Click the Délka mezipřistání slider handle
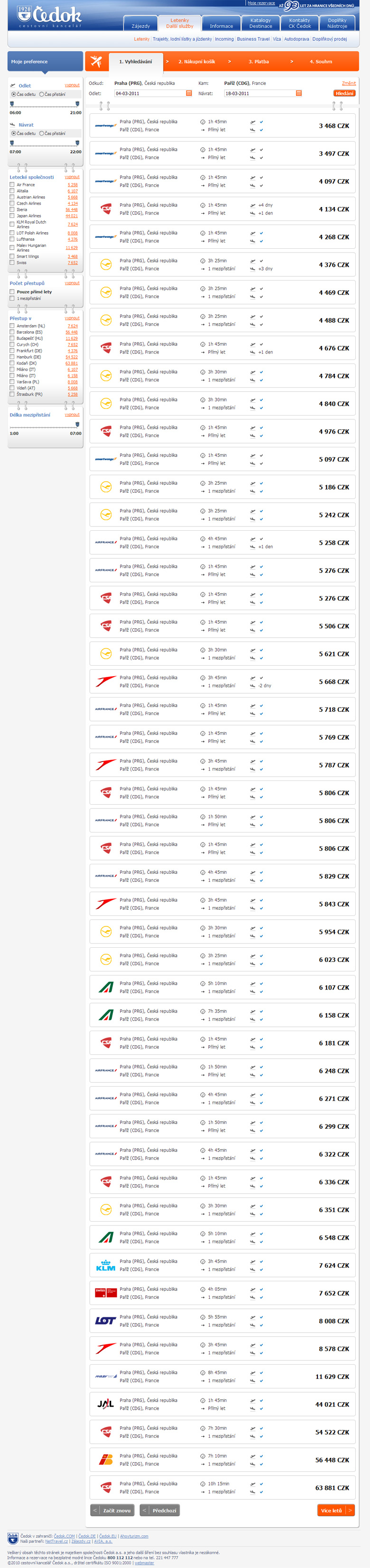 [x=77, y=424]
